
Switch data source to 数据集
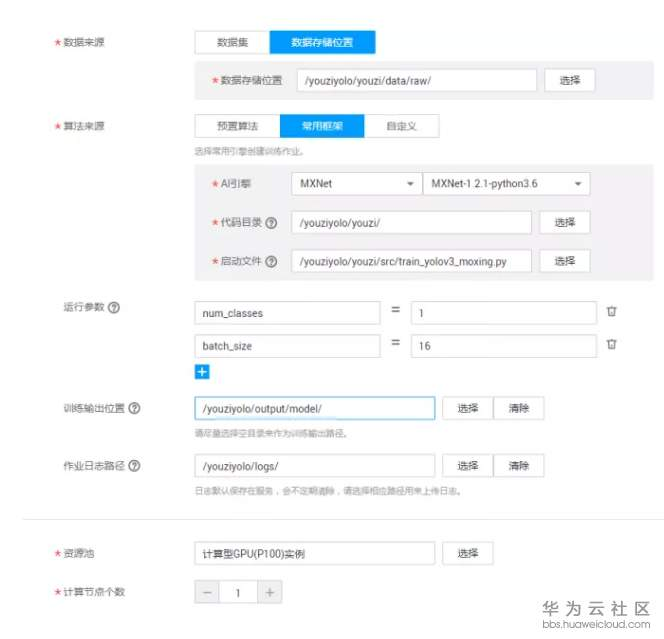[232, 42]
